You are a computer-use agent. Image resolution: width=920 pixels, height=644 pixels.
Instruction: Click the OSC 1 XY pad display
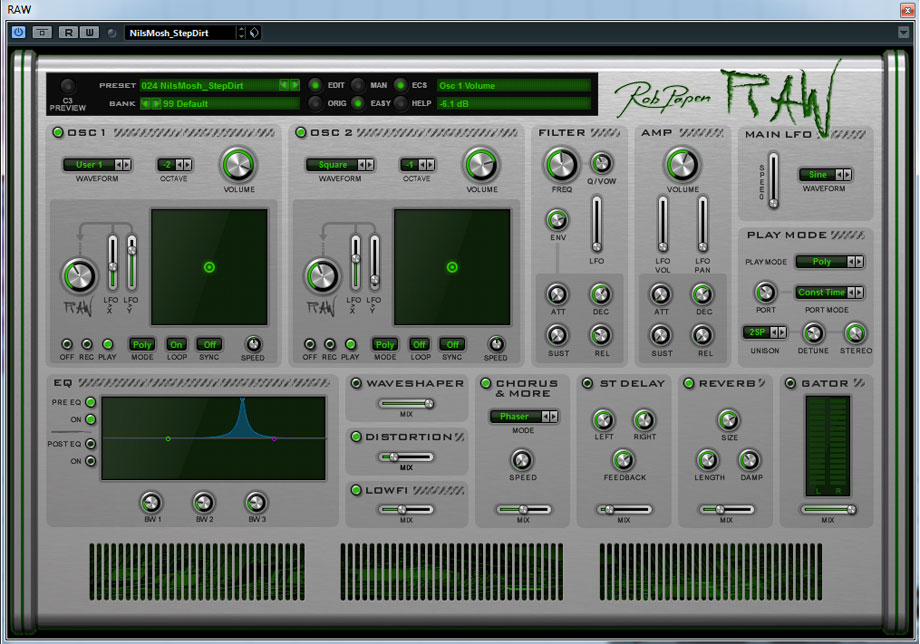click(209, 267)
